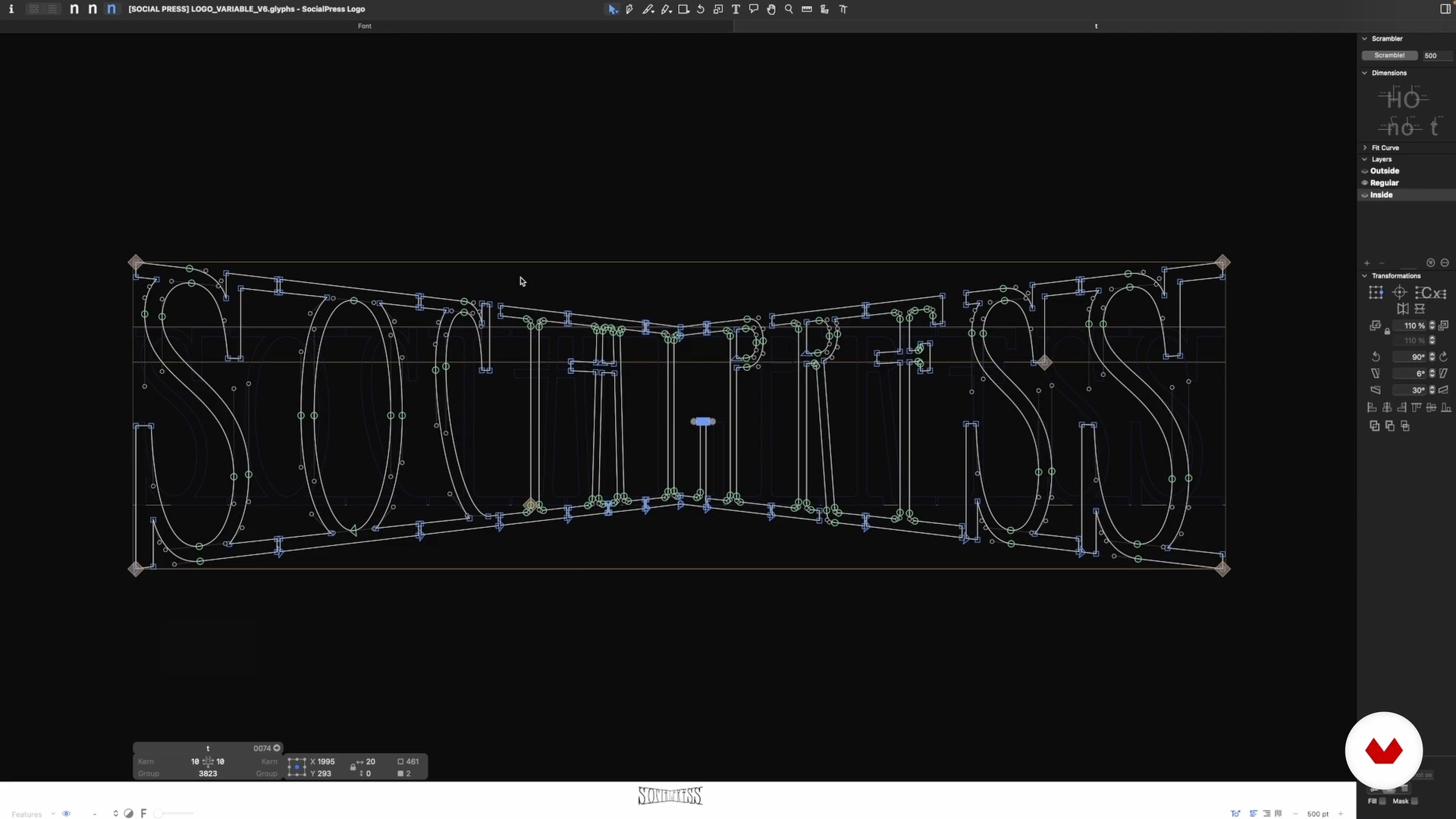Click the transformation origin crosshair icon
The image size is (1456, 819).
(x=1400, y=293)
